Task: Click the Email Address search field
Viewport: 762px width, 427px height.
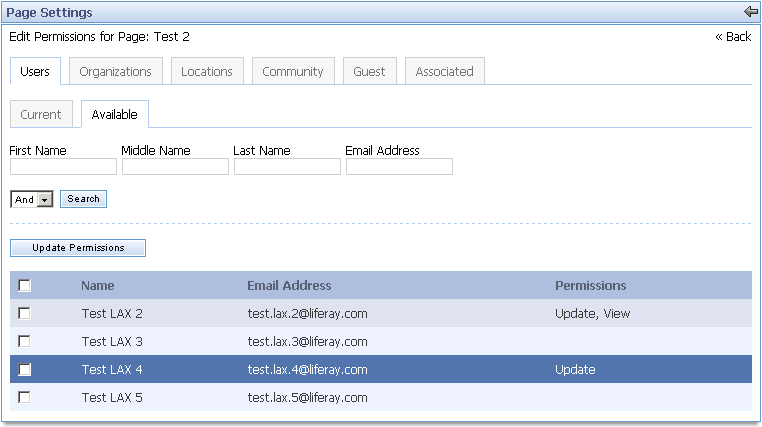Action: click(x=399, y=167)
